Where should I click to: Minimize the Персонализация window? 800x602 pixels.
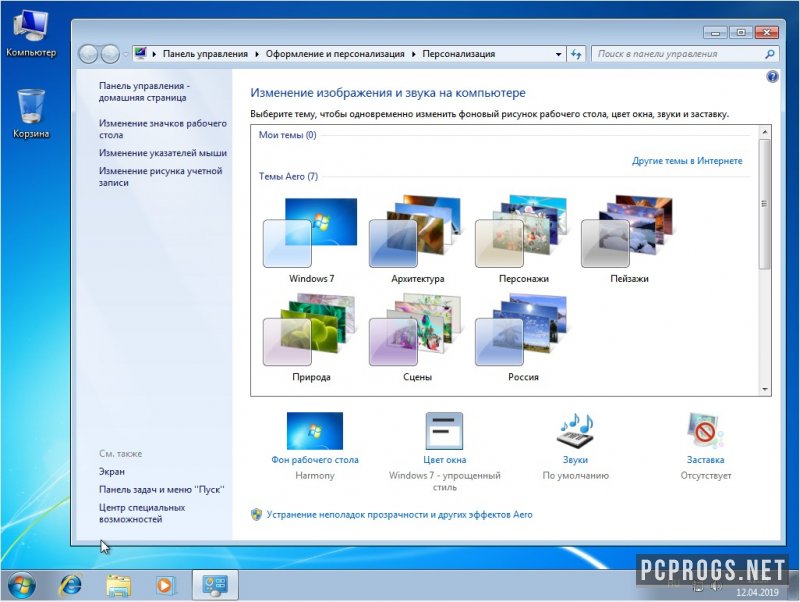715,33
